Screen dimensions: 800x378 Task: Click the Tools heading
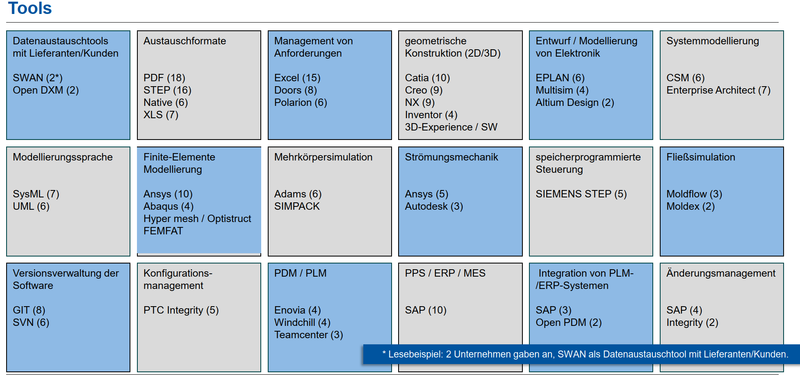click(30, 8)
